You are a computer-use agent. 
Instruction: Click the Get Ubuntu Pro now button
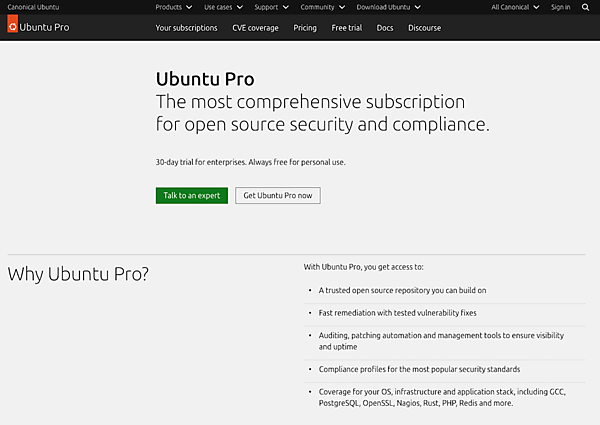278,195
